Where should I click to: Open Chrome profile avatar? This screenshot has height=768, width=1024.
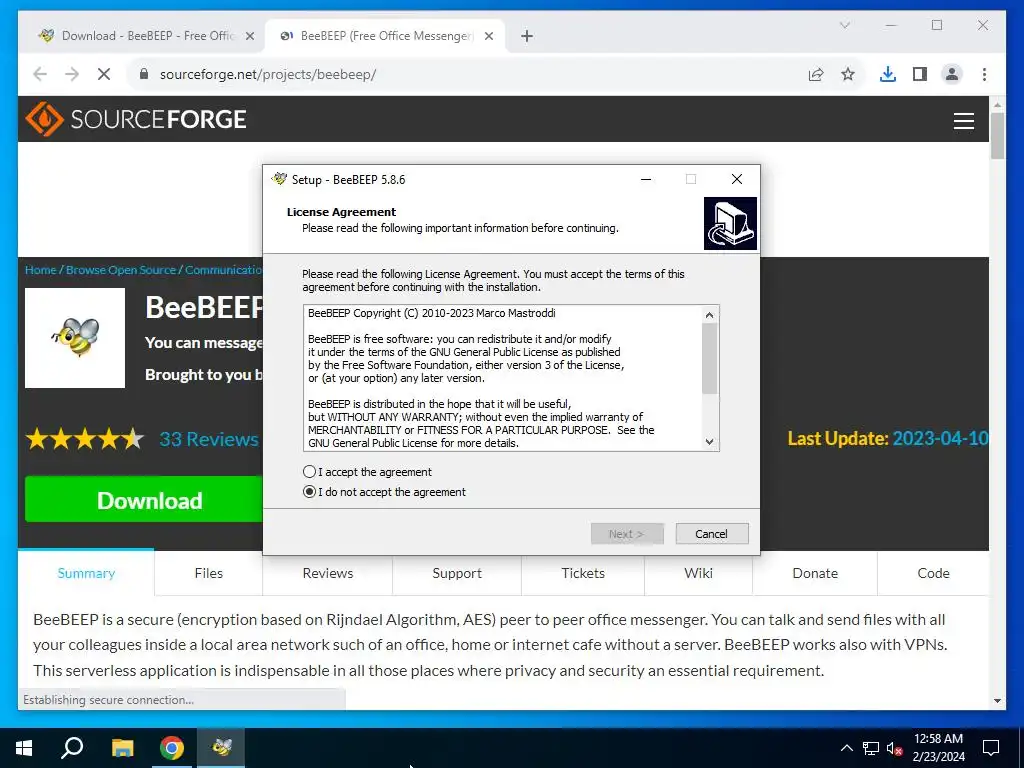pyautogui.click(x=952, y=74)
